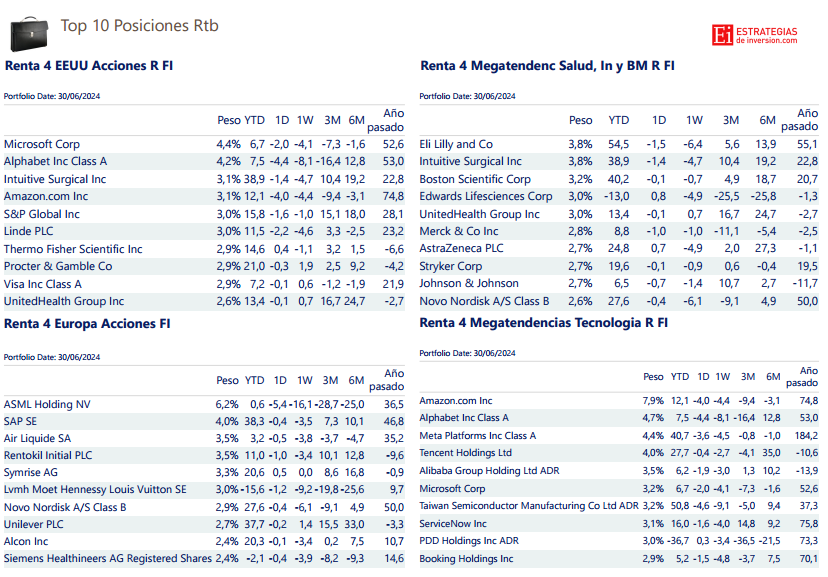Screen dimensions: 828x577
Task: Select the 'Renta 4 Europa Acciones FI' heading
Action: pos(87,324)
